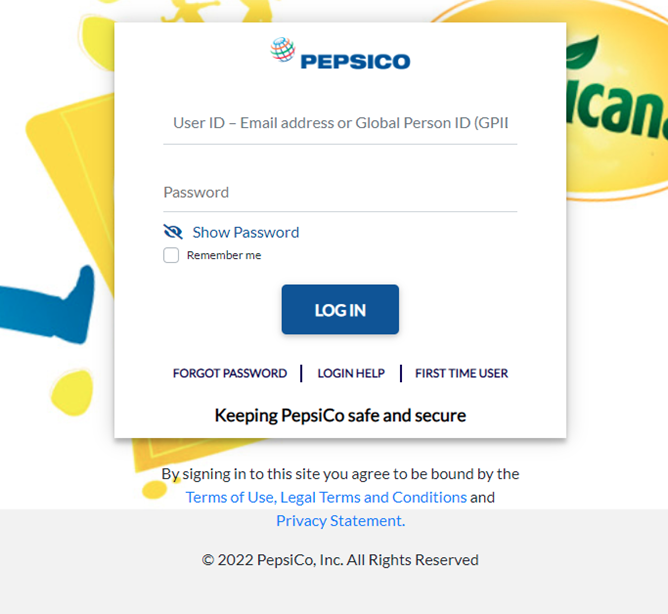Viewport: 668px width, 614px height.
Task: Click the Keeping PepsiCo safe and secure heading
Action: click(x=340, y=415)
